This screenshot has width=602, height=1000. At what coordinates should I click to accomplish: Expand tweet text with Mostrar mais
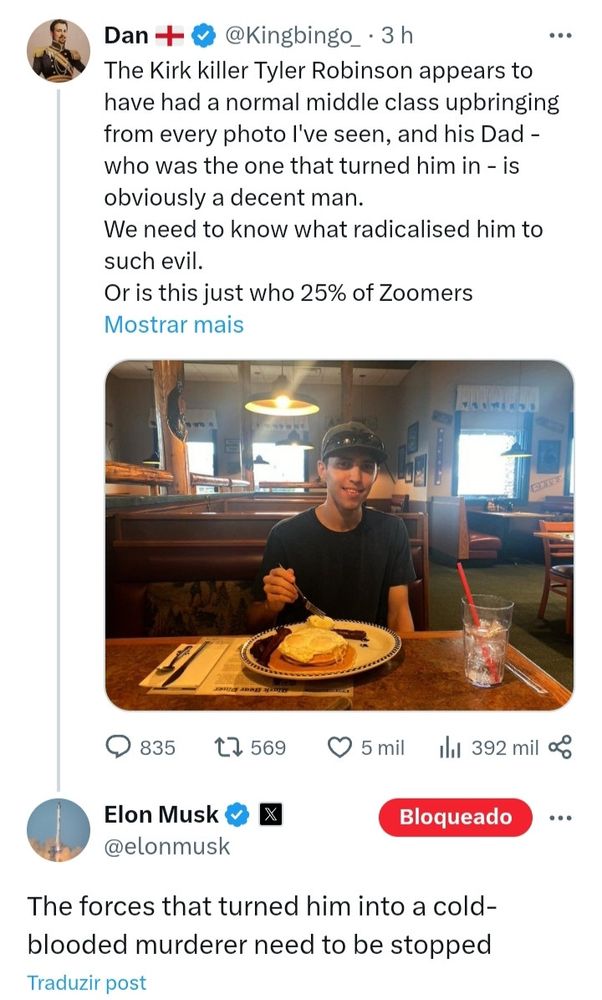point(173,324)
